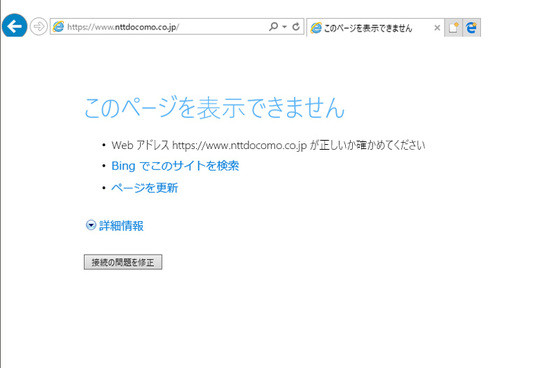
Task: Open the address bar dropdown arrow
Action: pyautogui.click(x=285, y=27)
